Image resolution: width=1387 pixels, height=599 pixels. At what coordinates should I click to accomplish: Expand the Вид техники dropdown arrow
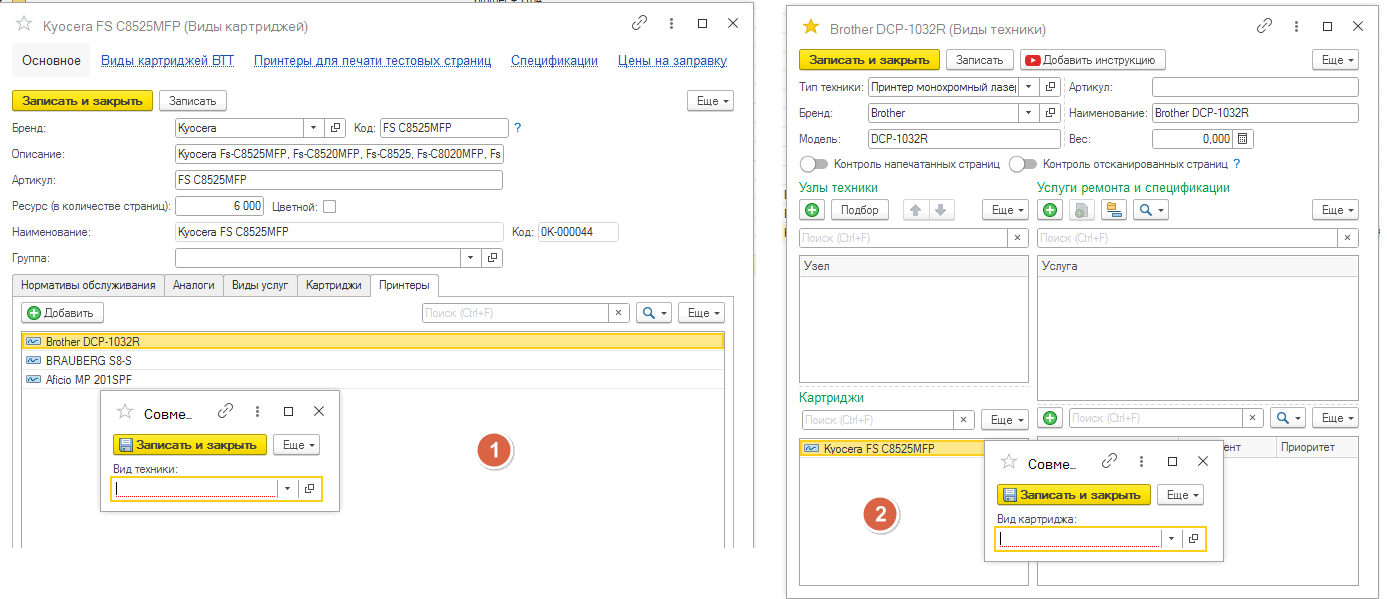coord(288,489)
